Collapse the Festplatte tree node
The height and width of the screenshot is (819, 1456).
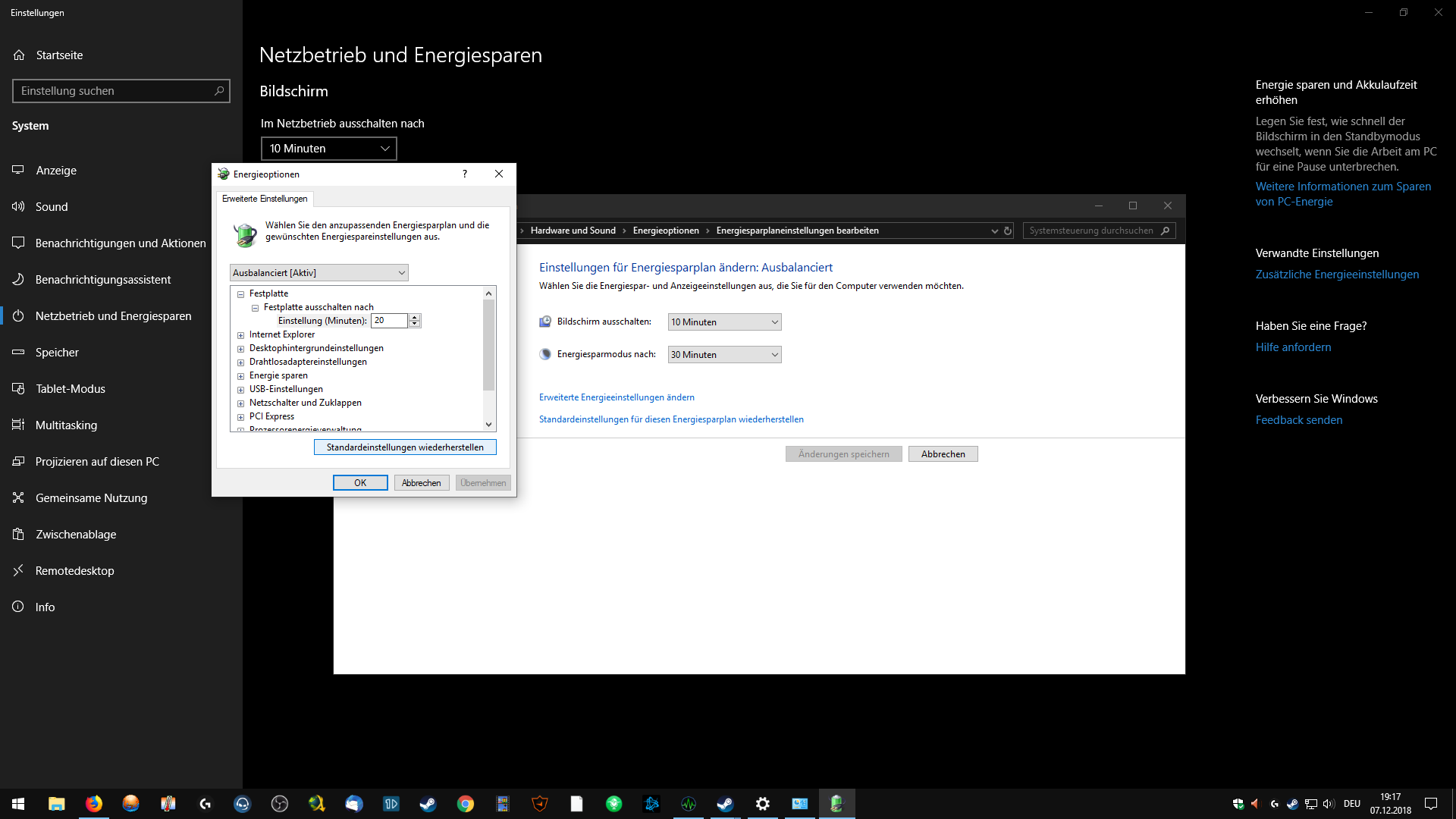pyautogui.click(x=240, y=294)
